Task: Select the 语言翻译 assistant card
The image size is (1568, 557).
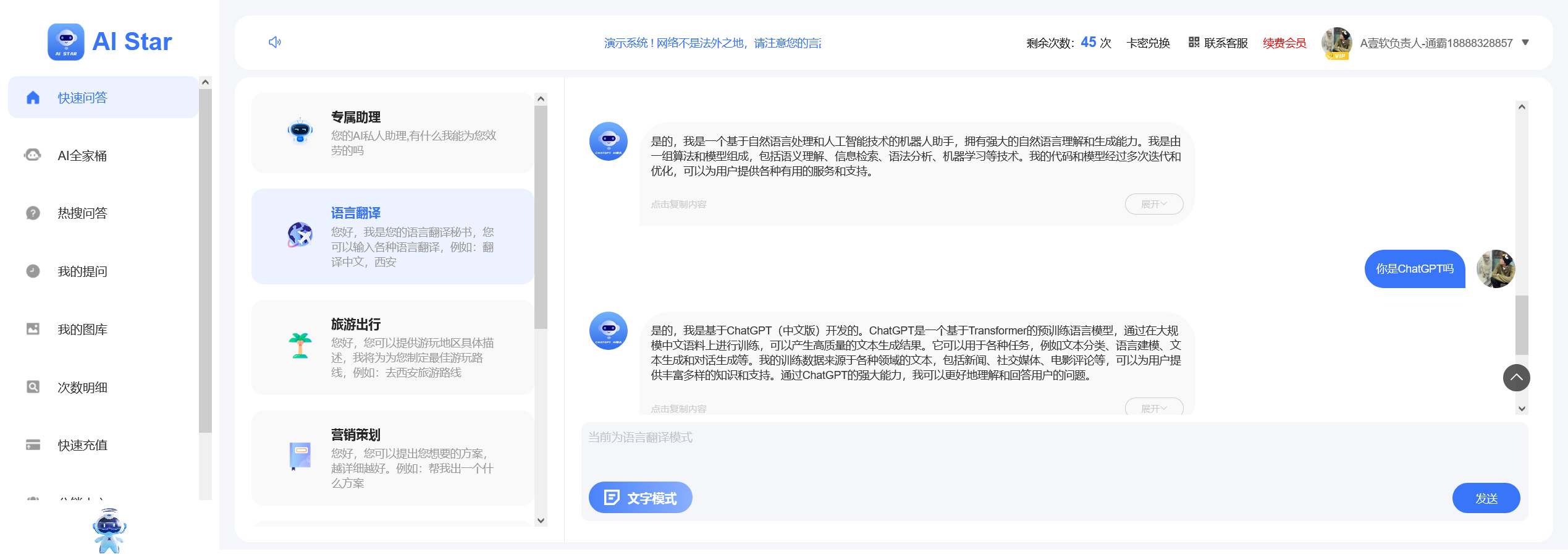Action: (392, 236)
